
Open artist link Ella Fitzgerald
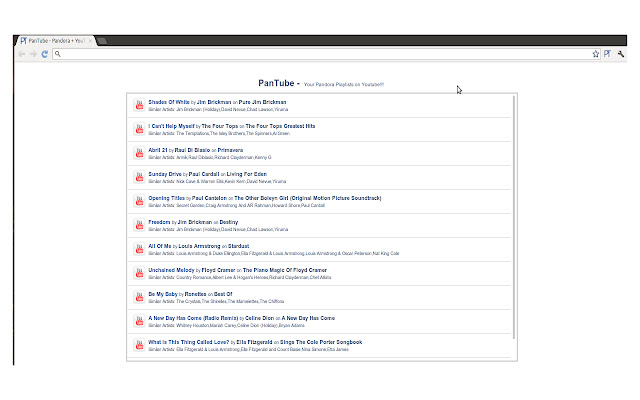[254, 342]
